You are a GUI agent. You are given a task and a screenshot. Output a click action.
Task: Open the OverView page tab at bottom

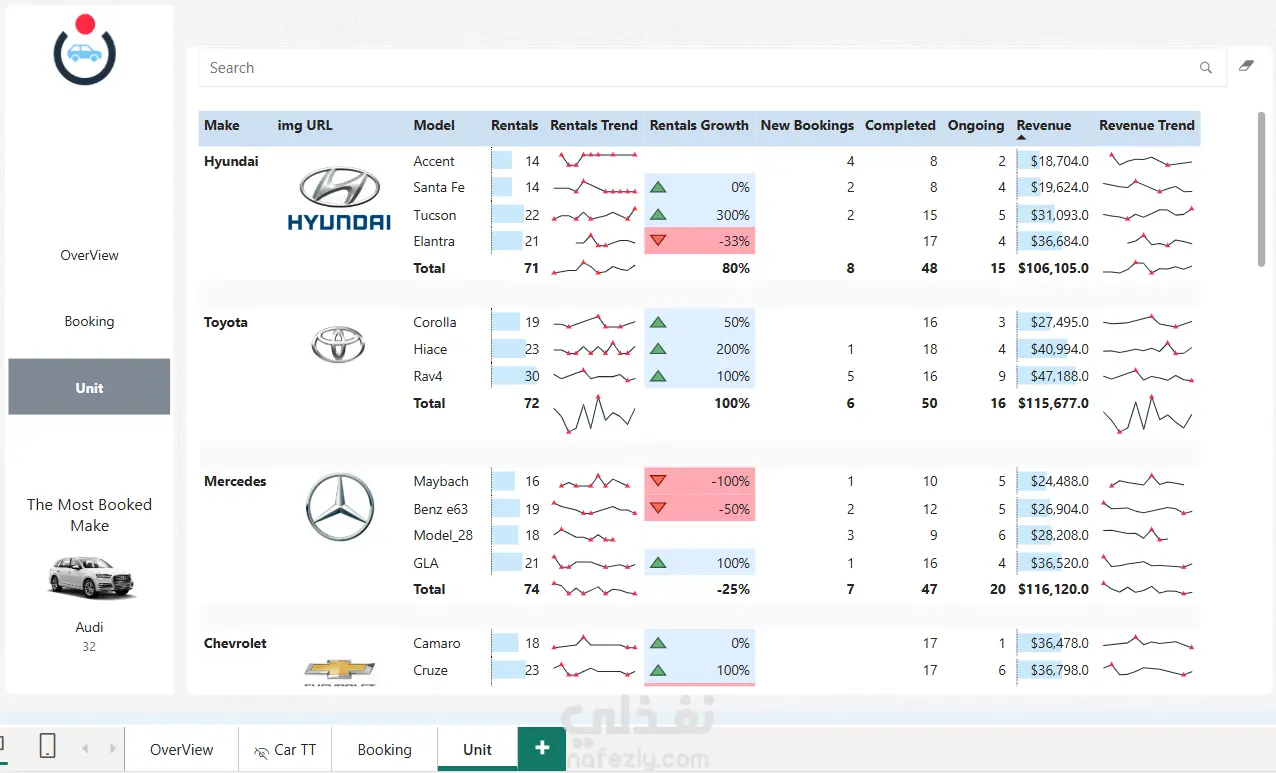pyautogui.click(x=181, y=749)
